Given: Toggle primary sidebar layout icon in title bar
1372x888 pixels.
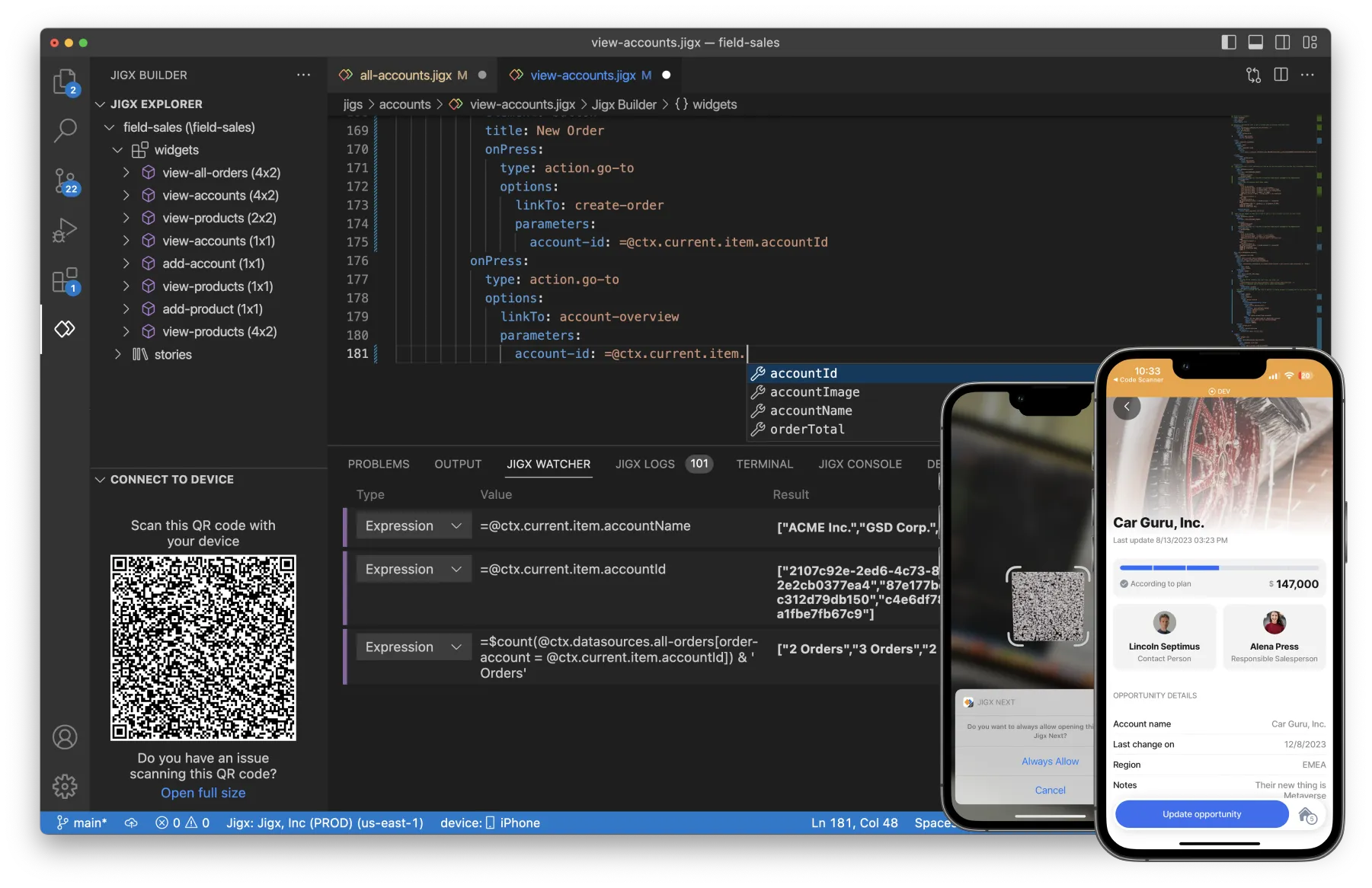Looking at the screenshot, I should pyautogui.click(x=1228, y=43).
